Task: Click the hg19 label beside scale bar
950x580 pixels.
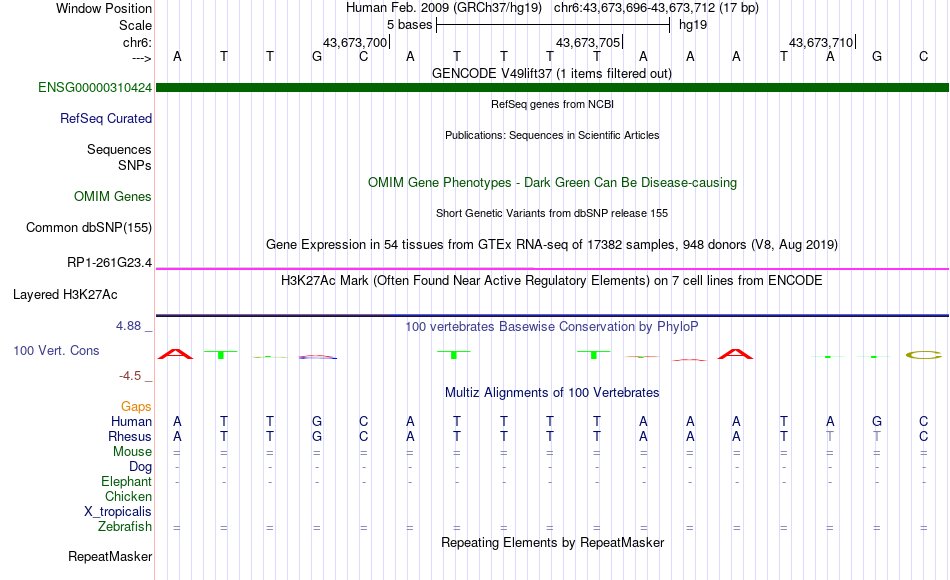Action: [693, 25]
